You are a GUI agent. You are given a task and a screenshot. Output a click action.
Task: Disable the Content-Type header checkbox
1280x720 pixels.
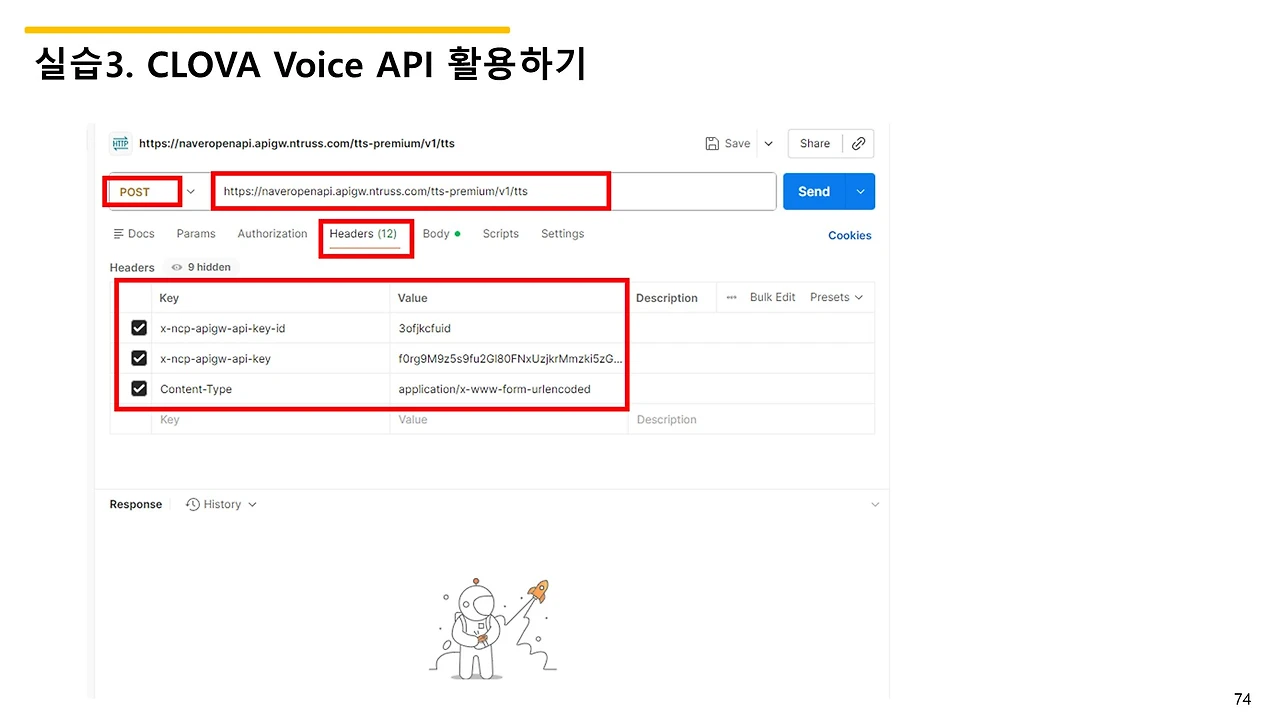point(139,388)
